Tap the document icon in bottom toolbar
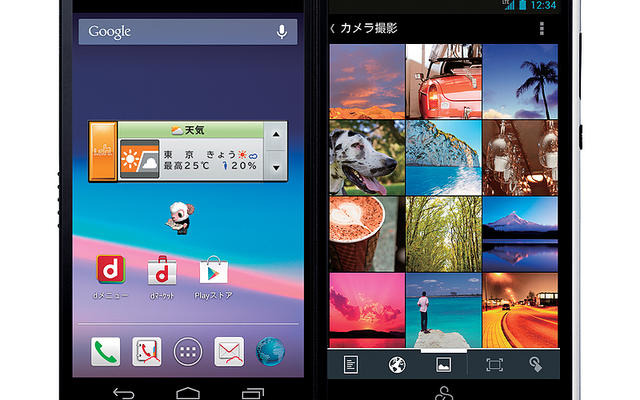640x400 pixels. point(351,365)
